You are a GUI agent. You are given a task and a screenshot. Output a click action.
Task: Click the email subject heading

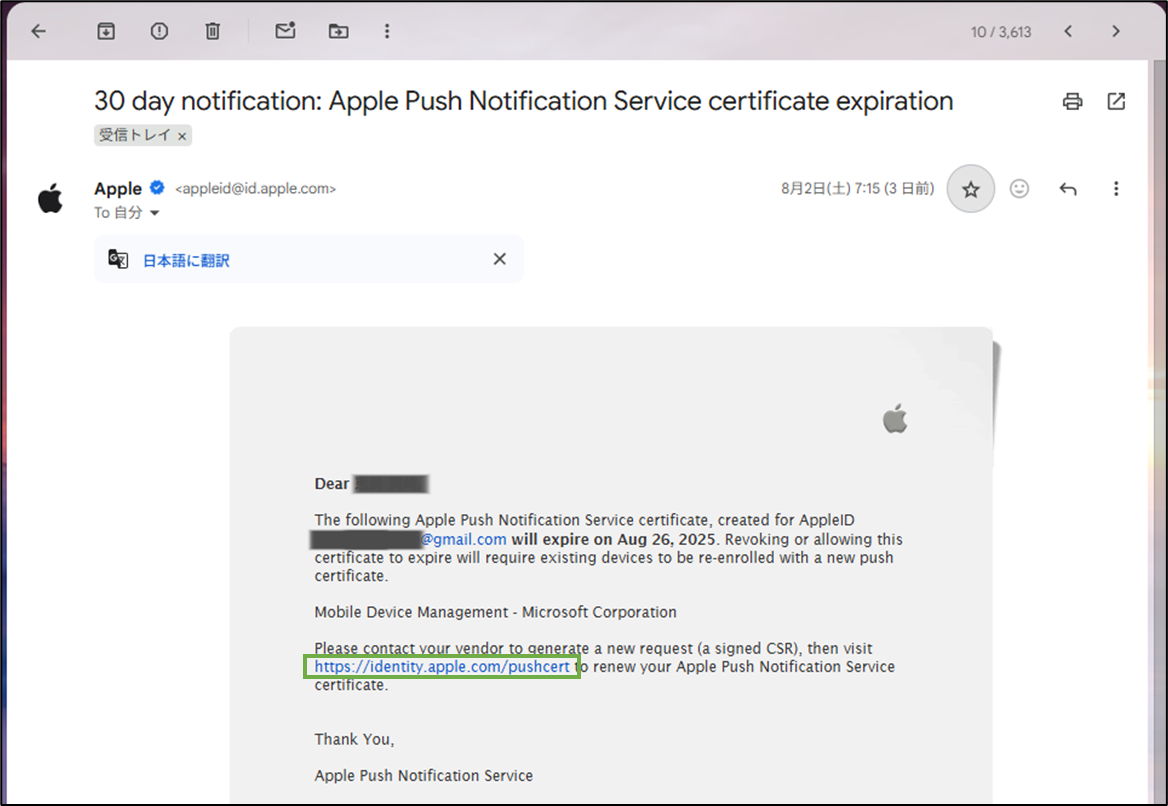(524, 101)
